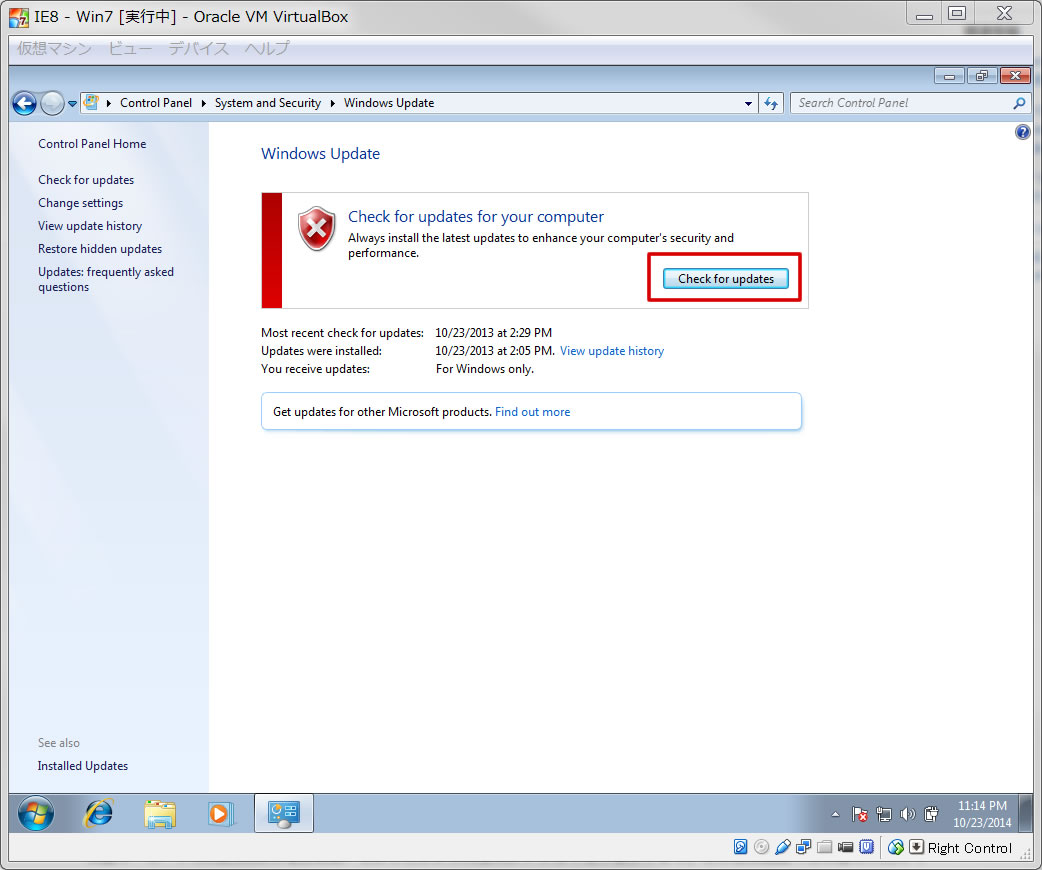The image size is (1042, 870).
Task: Click the Forward arrow navigation button
Action: [52, 103]
